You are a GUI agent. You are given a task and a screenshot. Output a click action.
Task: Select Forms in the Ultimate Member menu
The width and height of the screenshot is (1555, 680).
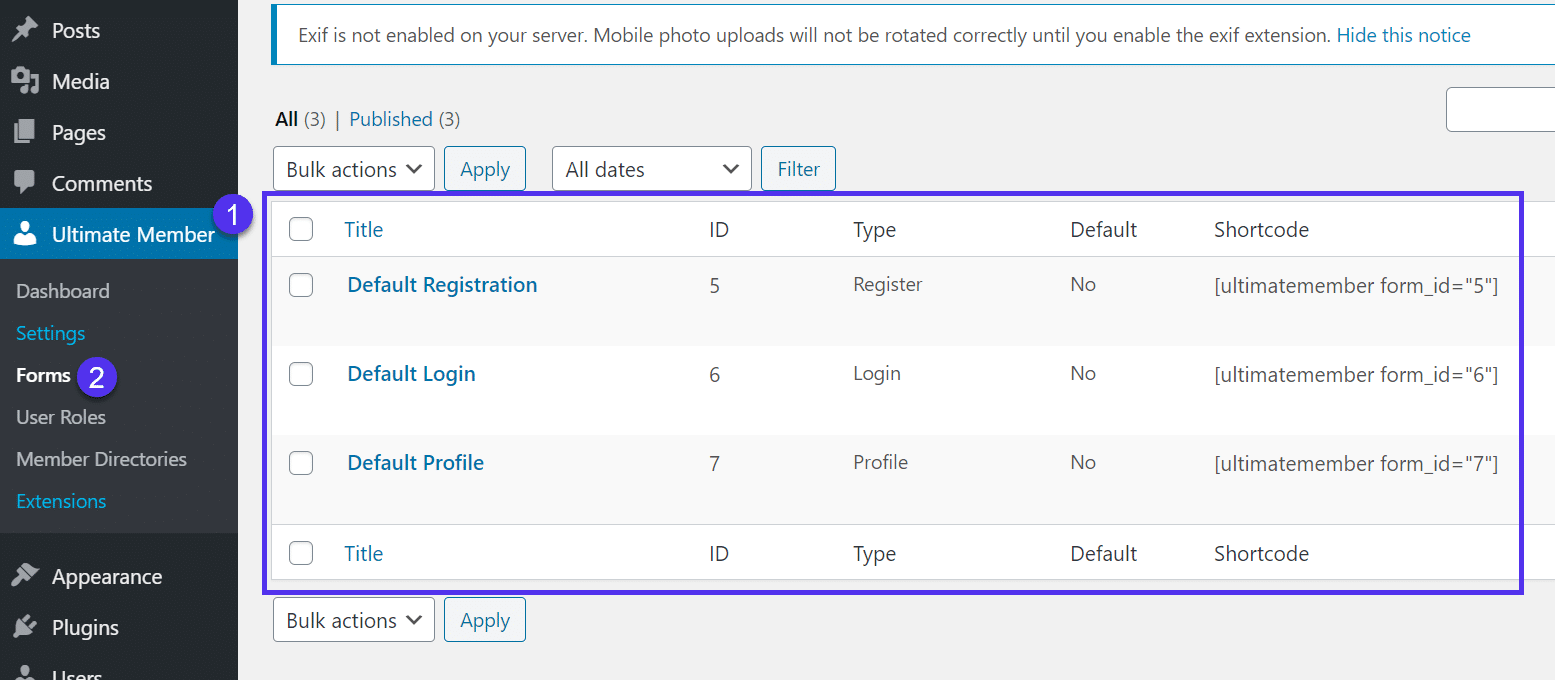[x=42, y=375]
